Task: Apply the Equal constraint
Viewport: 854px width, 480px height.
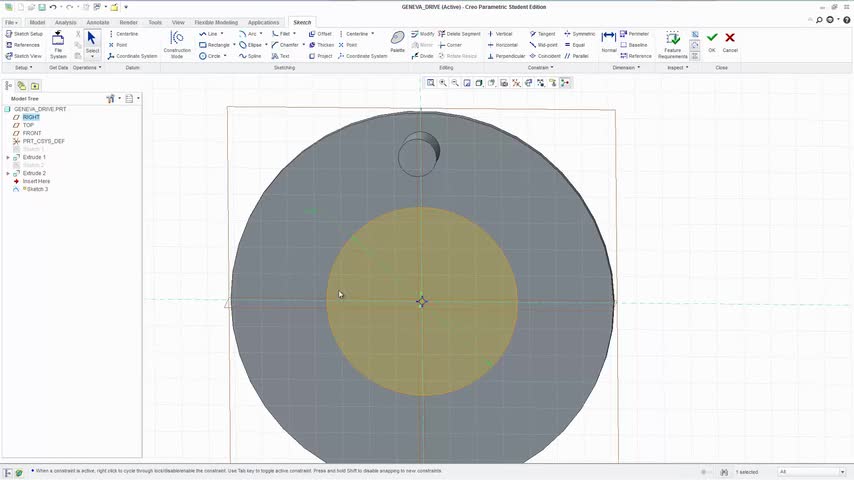Action: point(574,45)
